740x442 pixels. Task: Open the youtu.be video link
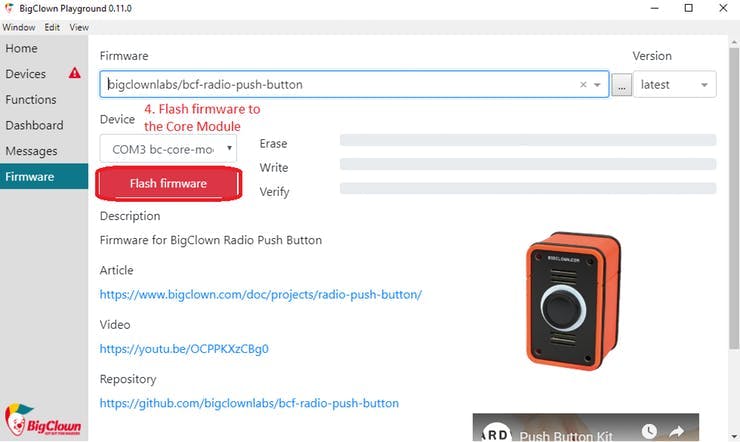(184, 349)
